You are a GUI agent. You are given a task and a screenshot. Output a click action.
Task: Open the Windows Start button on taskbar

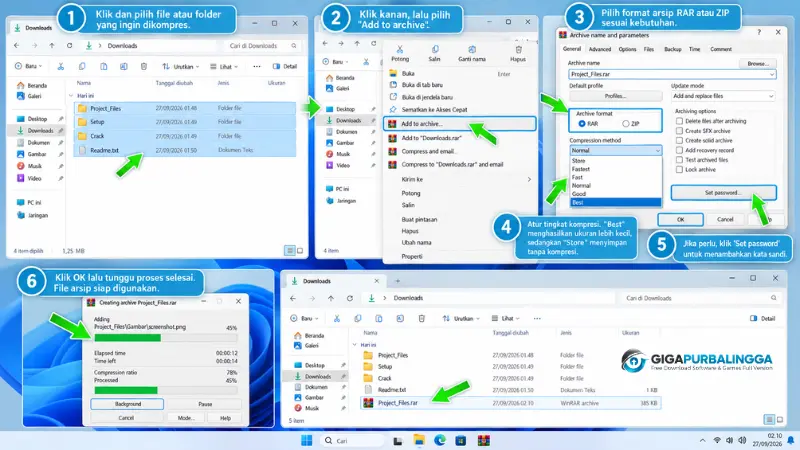pos(307,440)
